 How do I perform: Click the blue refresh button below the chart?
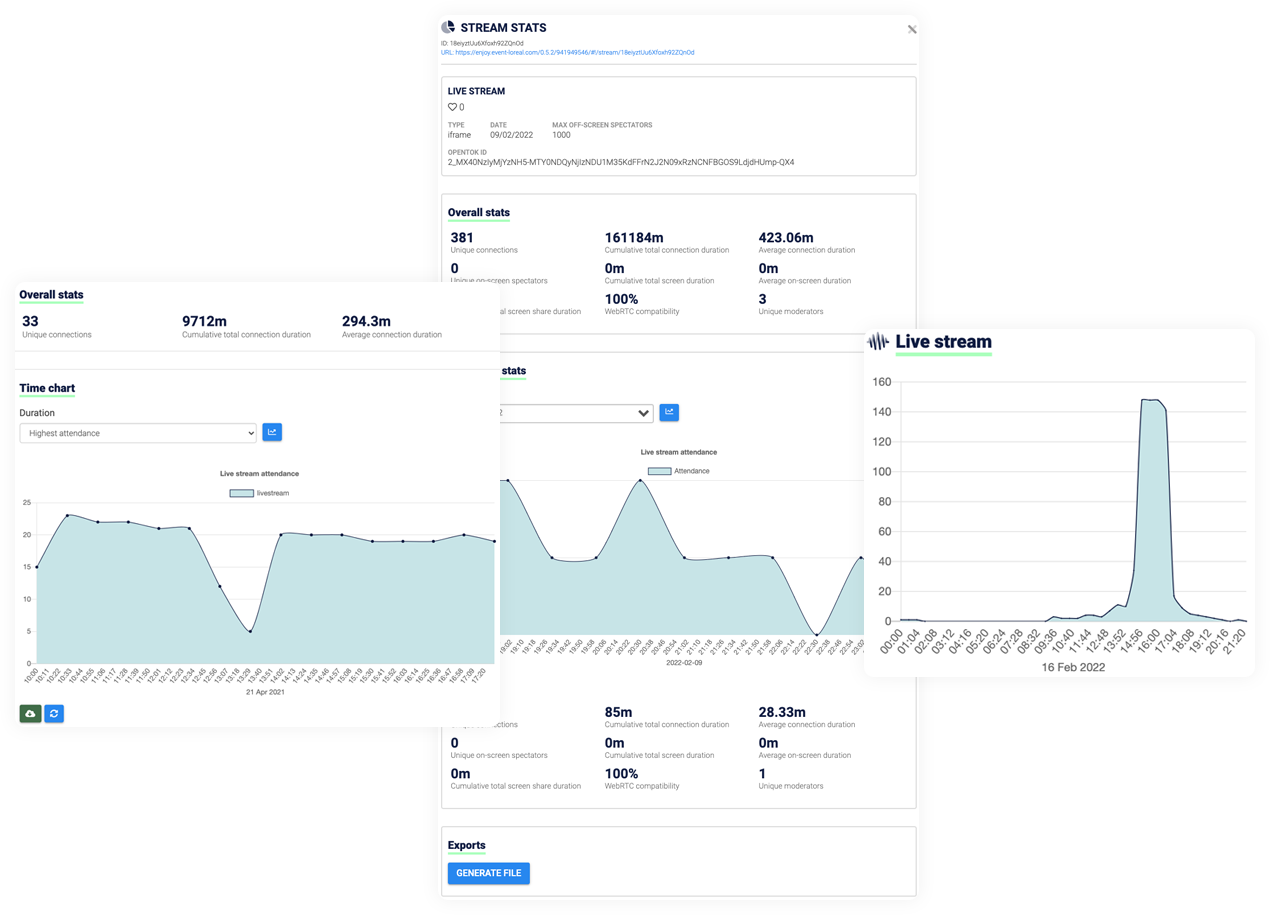pyautogui.click(x=54, y=714)
